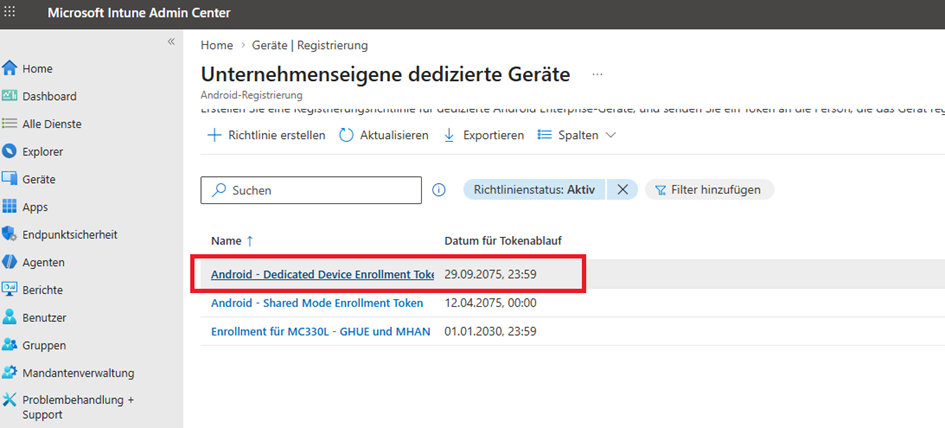This screenshot has height=428, width=945.
Task: Click the Gruppen people icon
Action: (x=10, y=345)
